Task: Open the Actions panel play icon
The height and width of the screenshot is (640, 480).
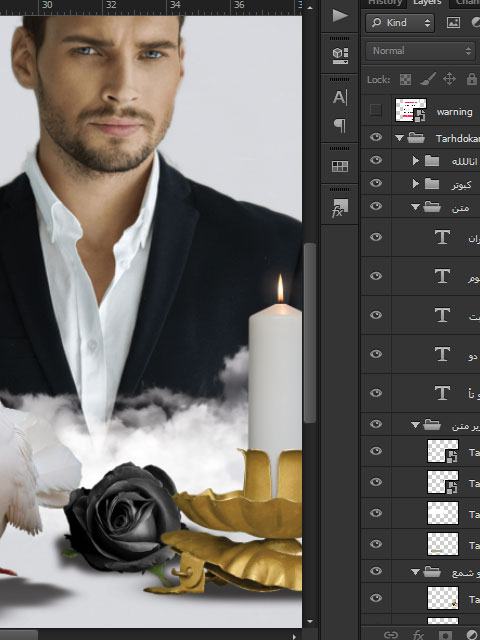Action: coord(340,16)
